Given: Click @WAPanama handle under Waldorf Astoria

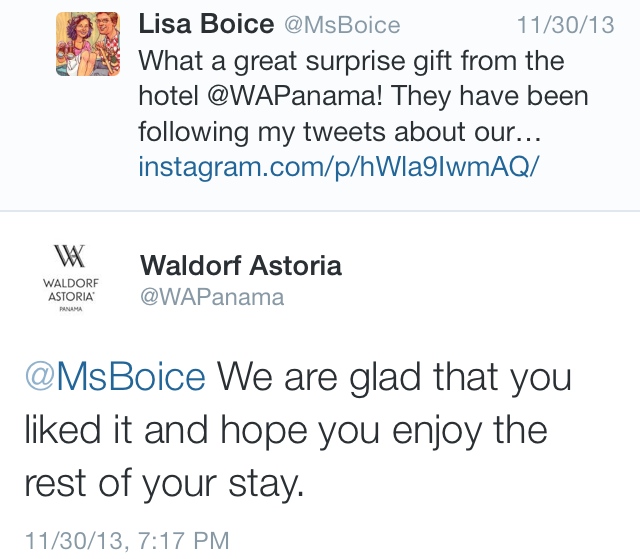Looking at the screenshot, I should [212, 297].
